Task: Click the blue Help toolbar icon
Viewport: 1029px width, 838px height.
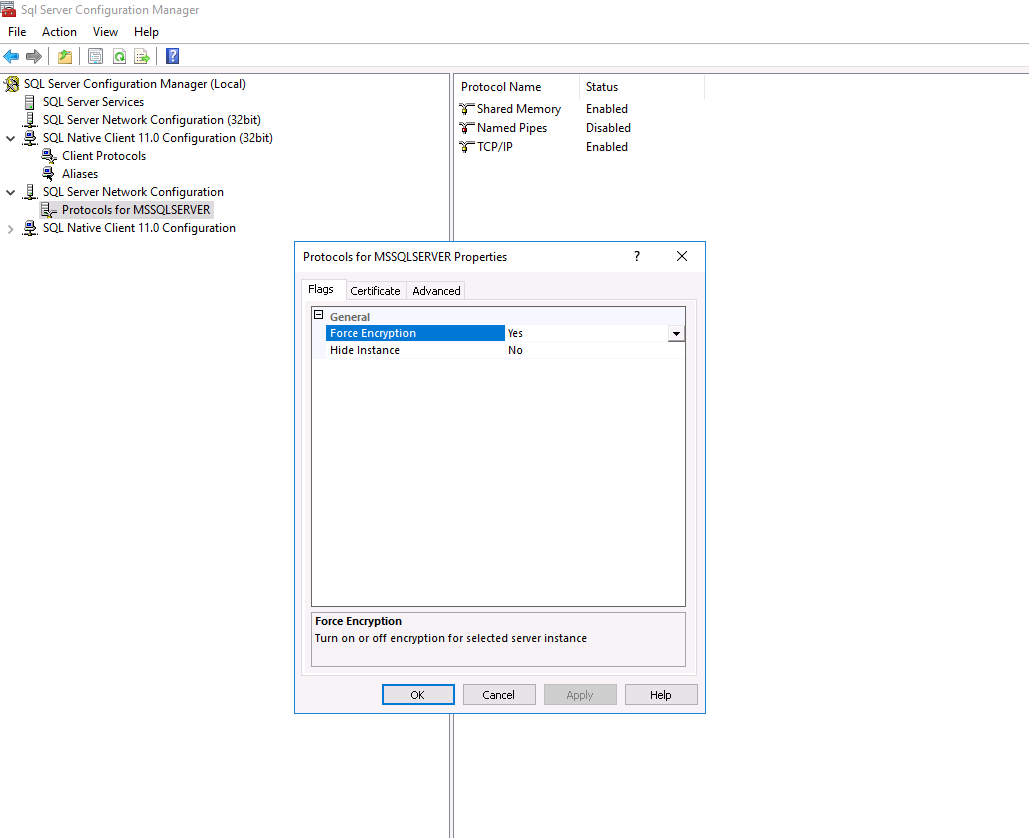Action: click(x=173, y=56)
